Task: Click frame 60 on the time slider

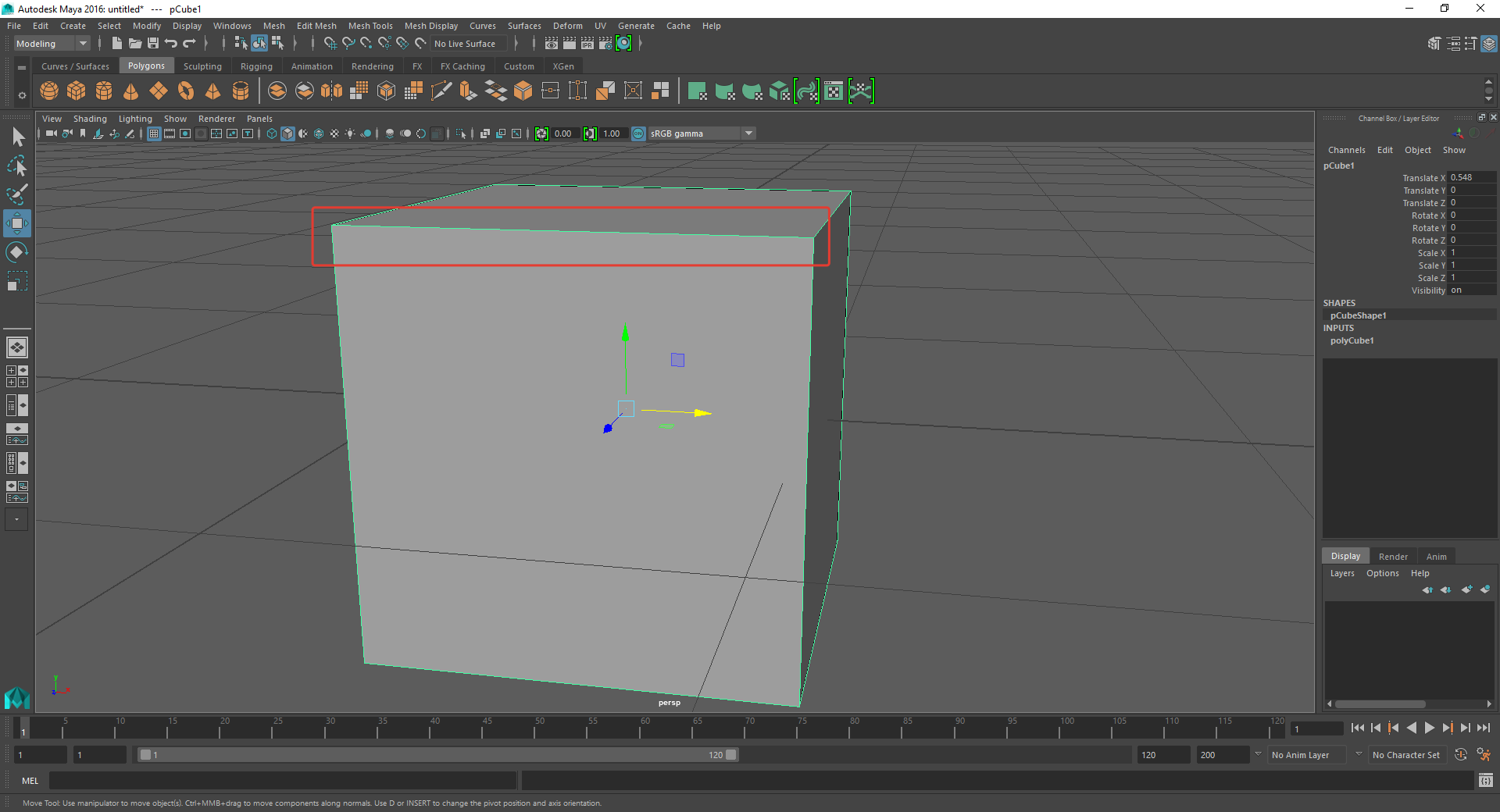Action: 645,728
